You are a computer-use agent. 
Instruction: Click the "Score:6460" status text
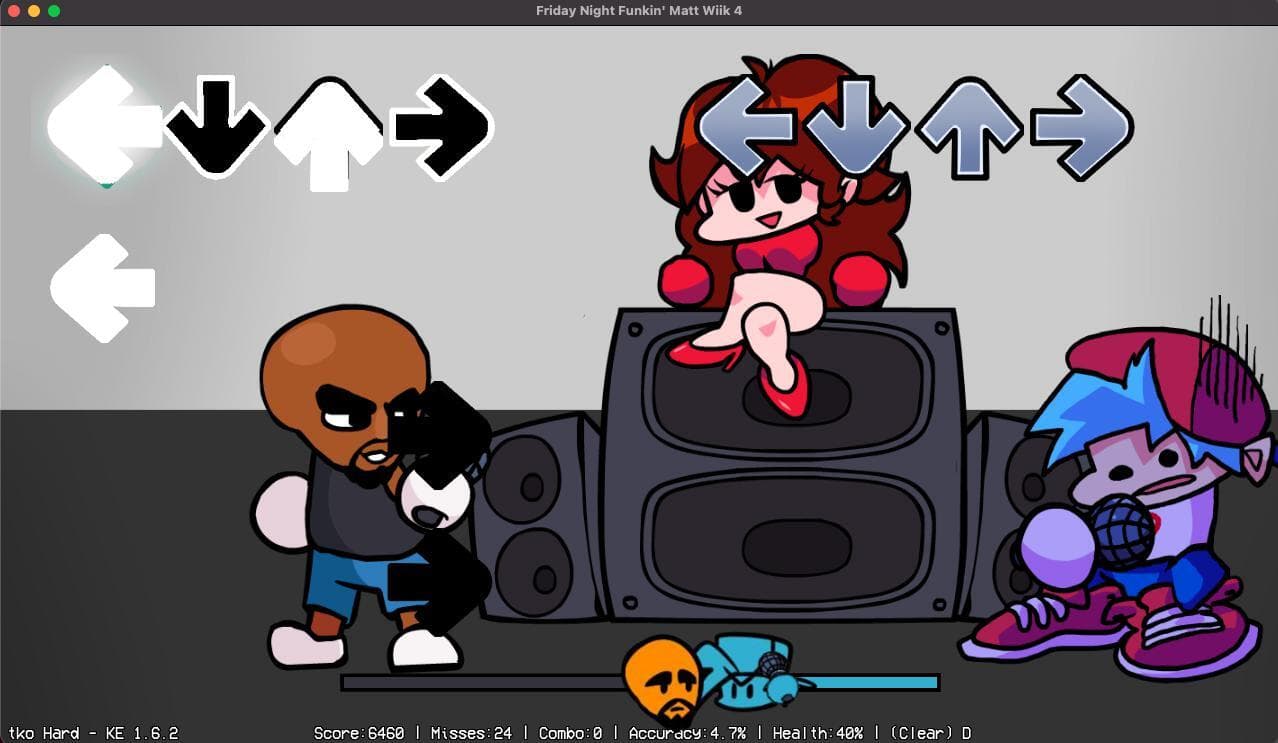pos(359,733)
